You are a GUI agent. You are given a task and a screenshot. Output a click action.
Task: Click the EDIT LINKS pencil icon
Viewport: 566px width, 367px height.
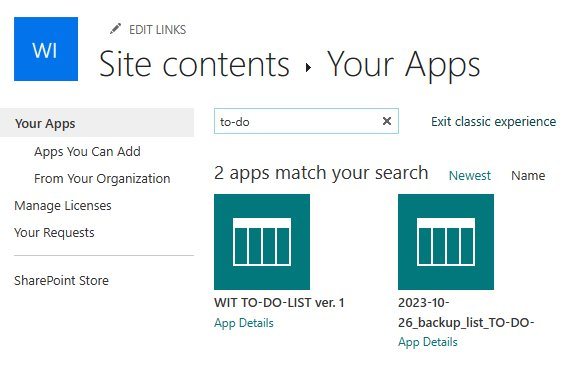tap(115, 29)
